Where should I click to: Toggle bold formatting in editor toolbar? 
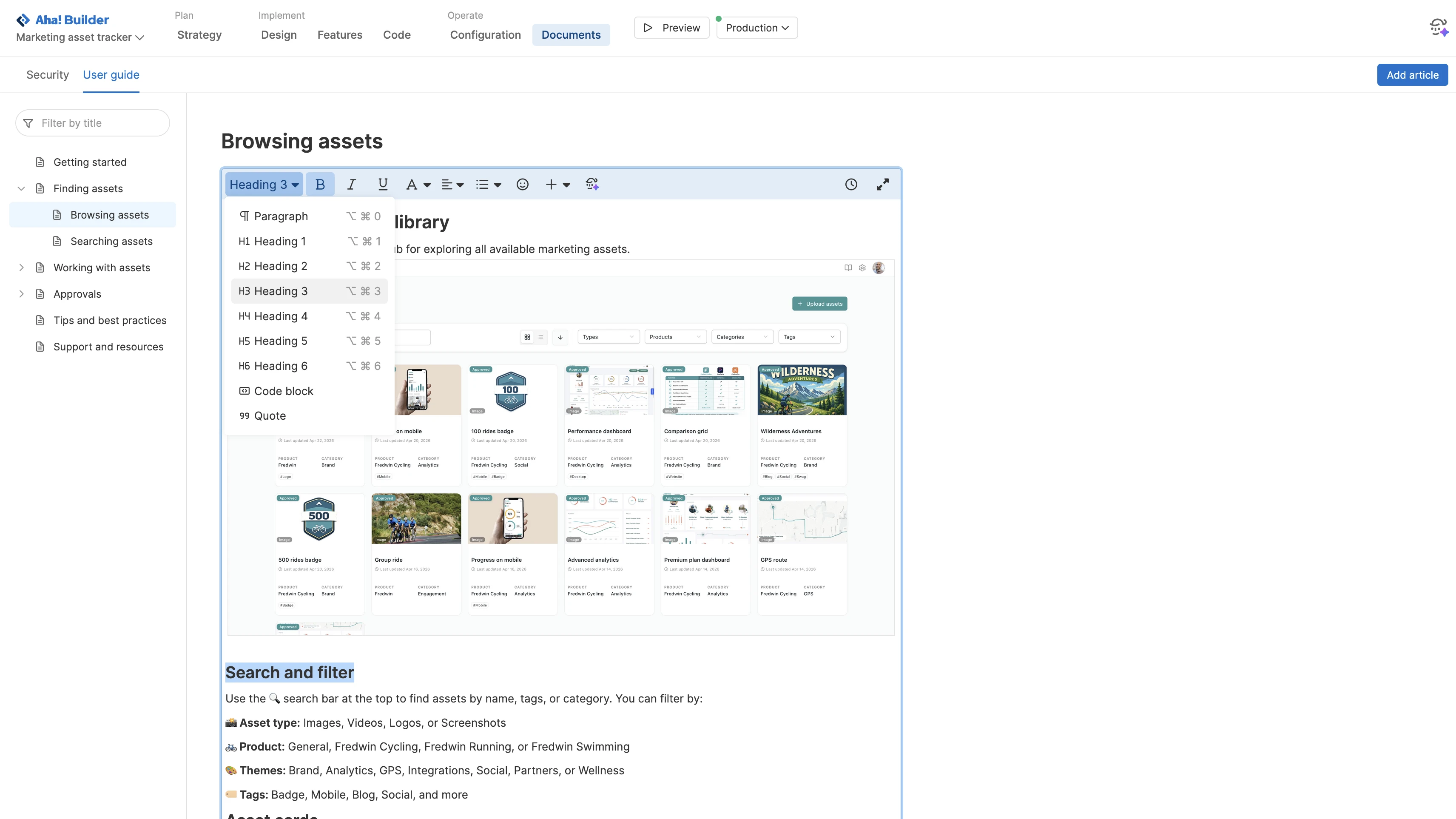(x=320, y=184)
